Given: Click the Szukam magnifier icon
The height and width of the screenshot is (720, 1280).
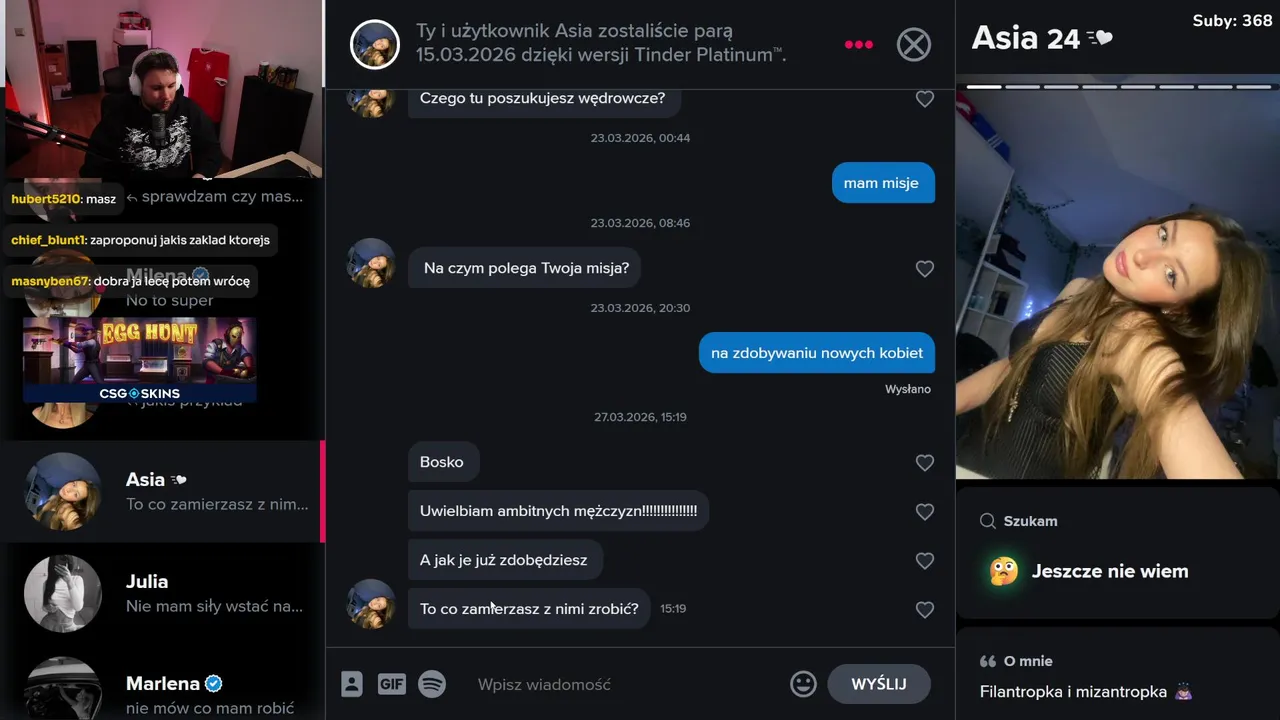Looking at the screenshot, I should (x=988, y=521).
